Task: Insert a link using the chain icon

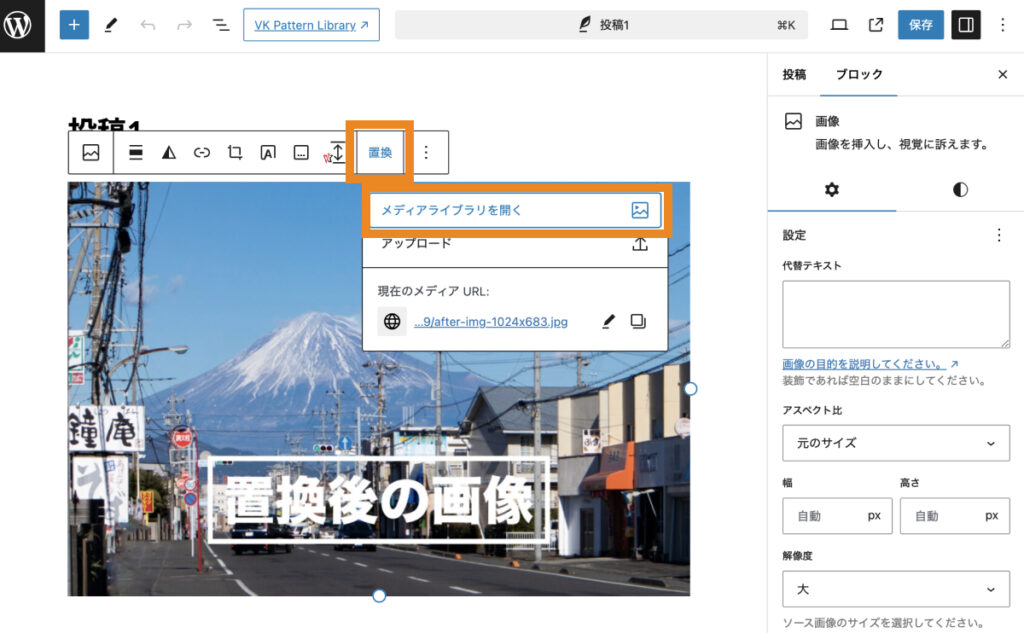Action: coord(202,152)
